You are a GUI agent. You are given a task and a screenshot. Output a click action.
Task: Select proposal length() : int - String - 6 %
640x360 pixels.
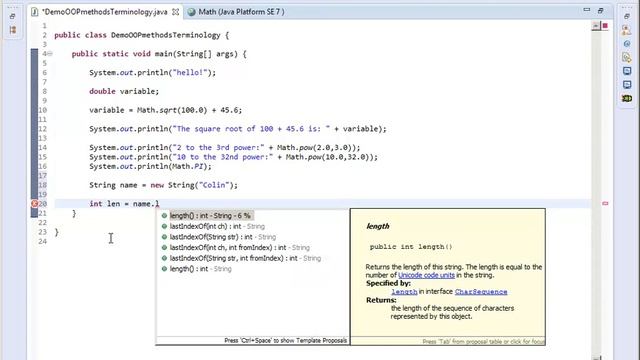[x=210, y=216]
